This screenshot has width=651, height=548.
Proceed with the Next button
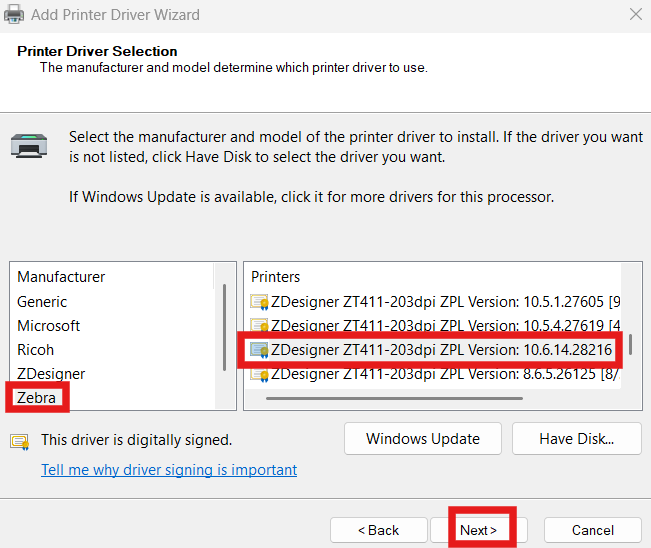[x=479, y=530]
